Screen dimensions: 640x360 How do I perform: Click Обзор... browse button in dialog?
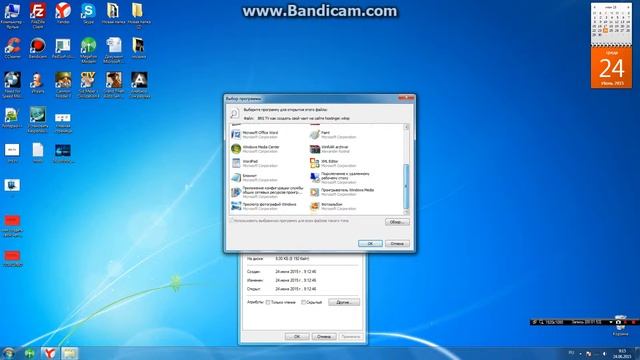click(397, 222)
